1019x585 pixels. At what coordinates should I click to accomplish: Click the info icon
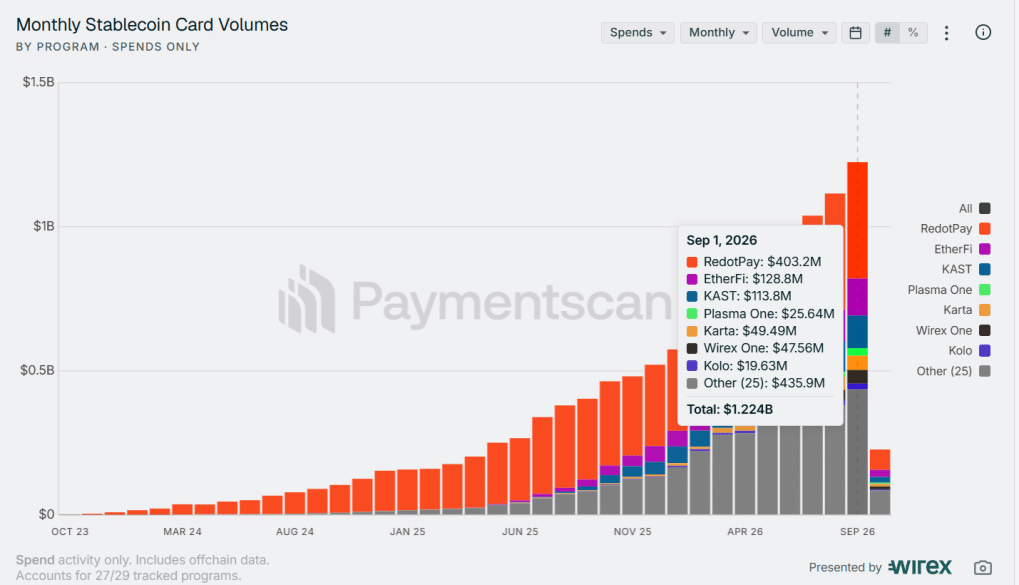tap(983, 32)
